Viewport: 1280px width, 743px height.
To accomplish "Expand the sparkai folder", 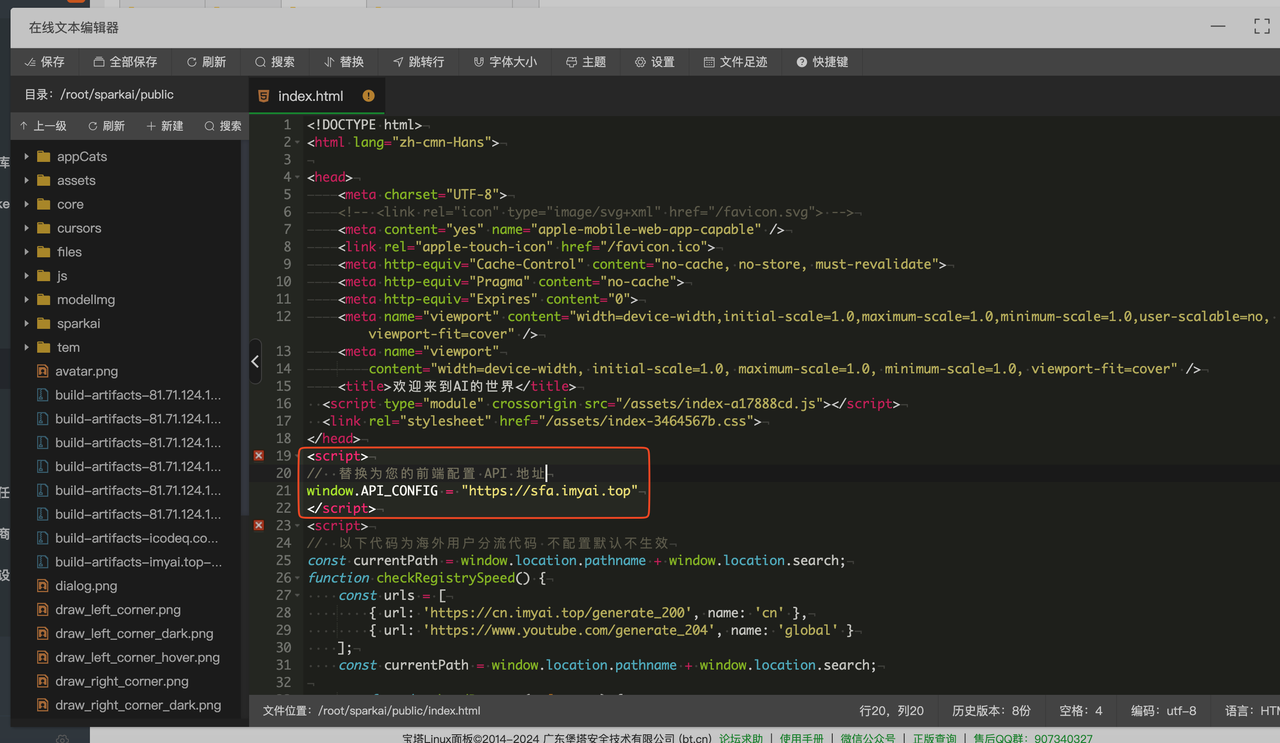I will click(26, 324).
